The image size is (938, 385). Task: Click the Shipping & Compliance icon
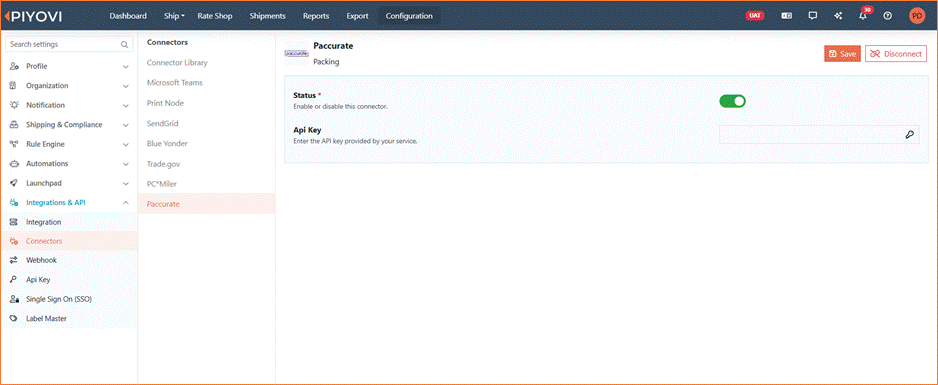point(14,125)
